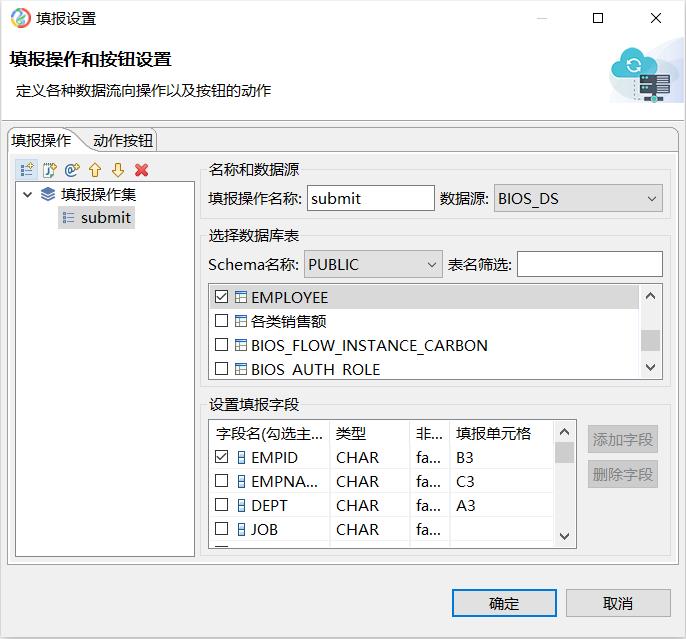Check EMPNA... primary key checkbox

coord(221,481)
